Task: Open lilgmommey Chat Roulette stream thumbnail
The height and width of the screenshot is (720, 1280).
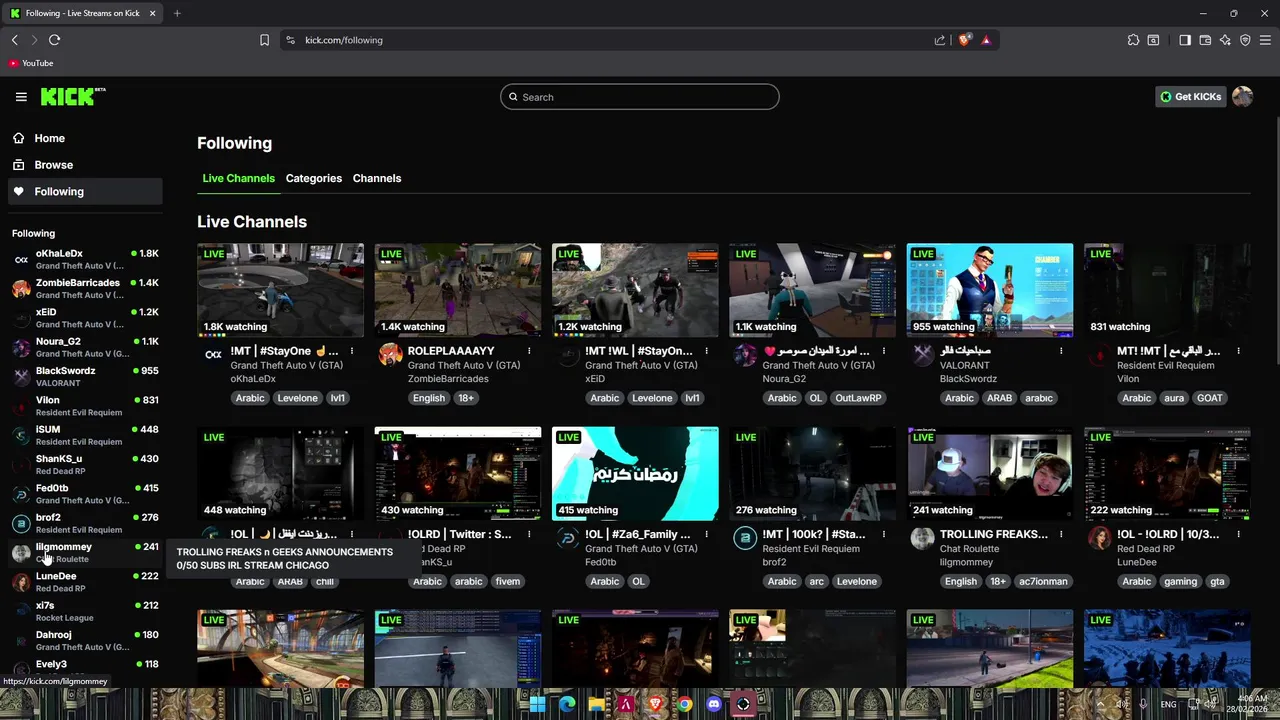Action: [990, 473]
